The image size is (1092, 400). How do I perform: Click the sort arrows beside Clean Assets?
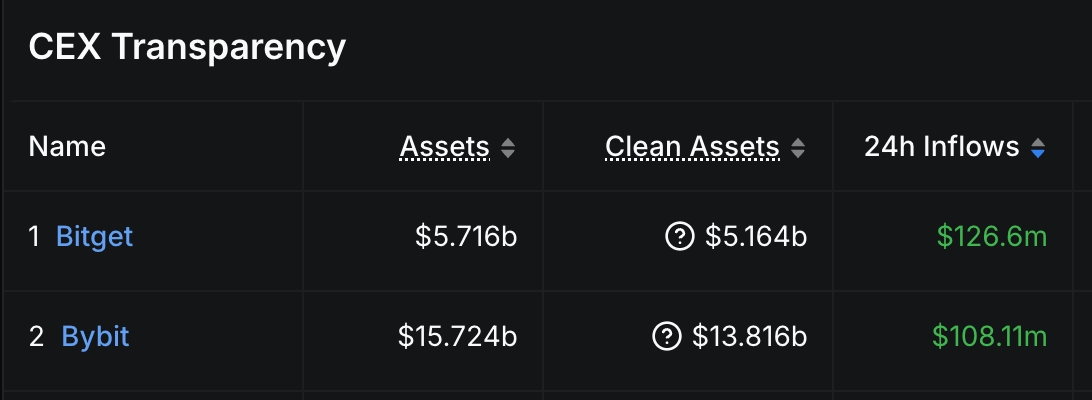(x=798, y=149)
